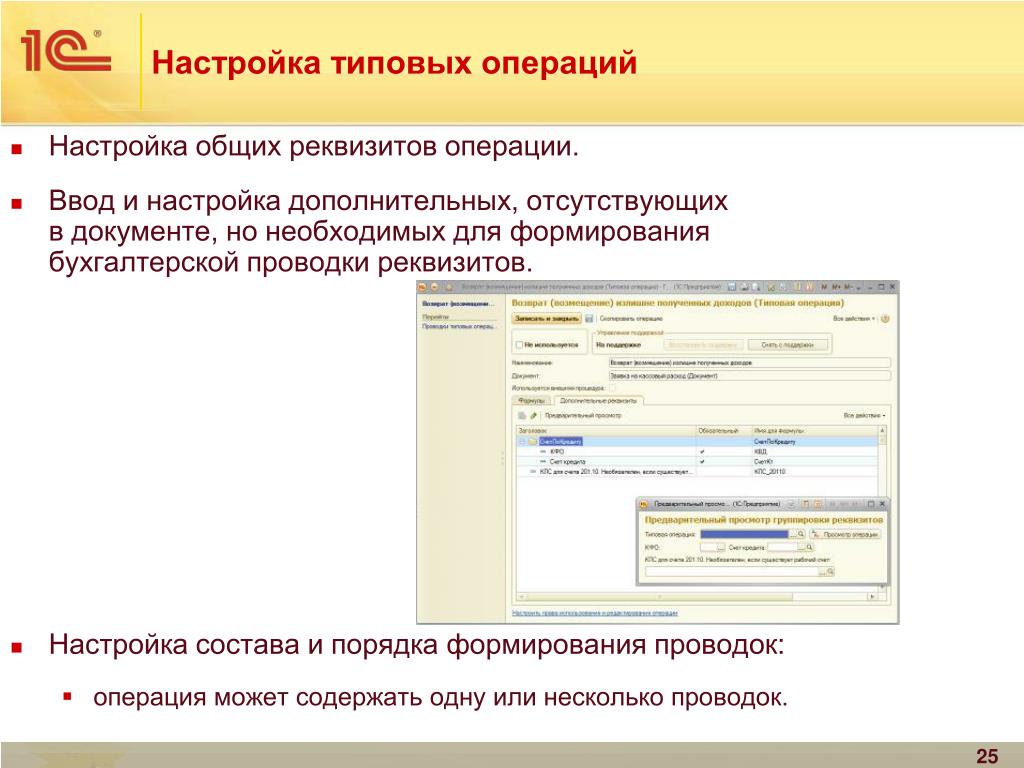Select the КПС для счета 201.10 row
Screen dimensions: 1024x768
pos(697,472)
